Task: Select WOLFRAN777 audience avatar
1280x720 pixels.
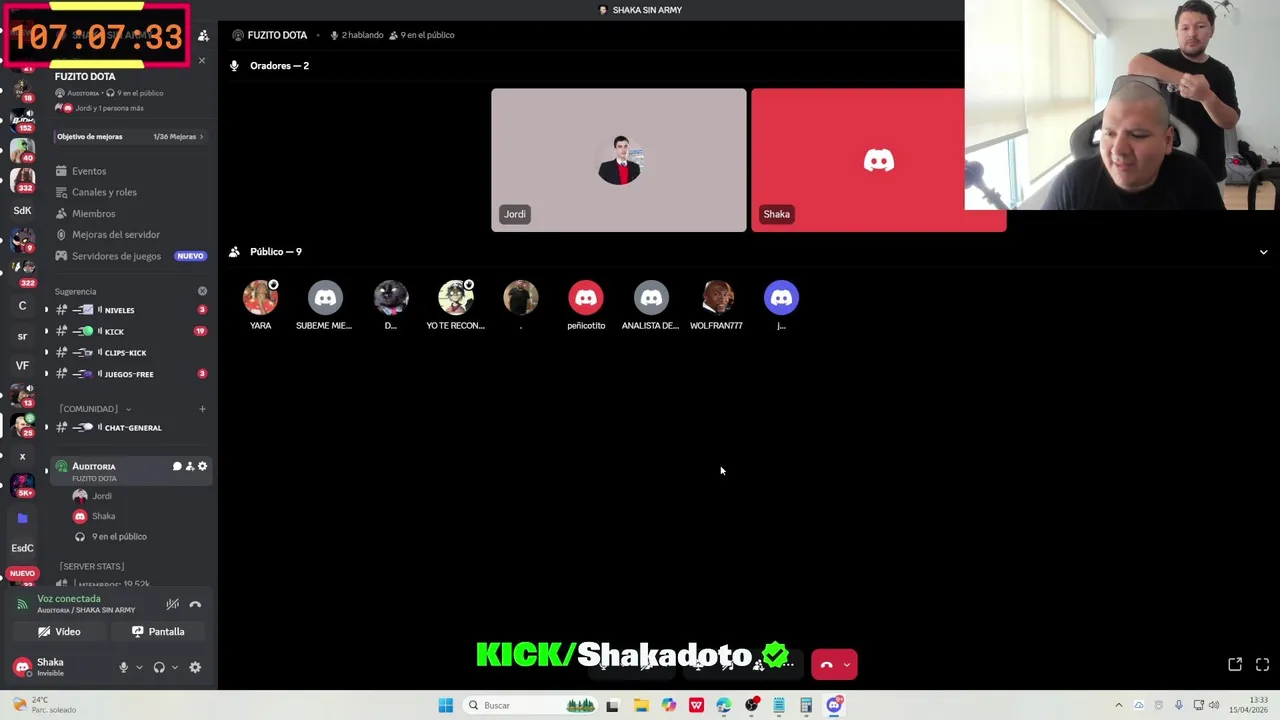Action: click(716, 298)
